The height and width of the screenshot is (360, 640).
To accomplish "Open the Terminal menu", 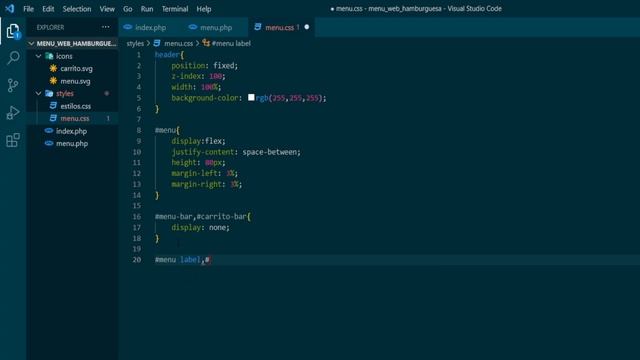I will point(175,9).
